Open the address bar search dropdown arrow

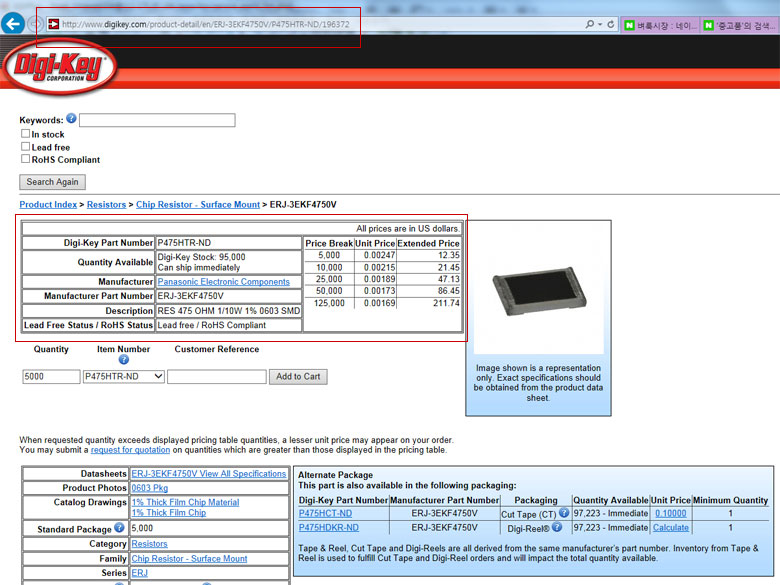pyautogui.click(x=600, y=24)
